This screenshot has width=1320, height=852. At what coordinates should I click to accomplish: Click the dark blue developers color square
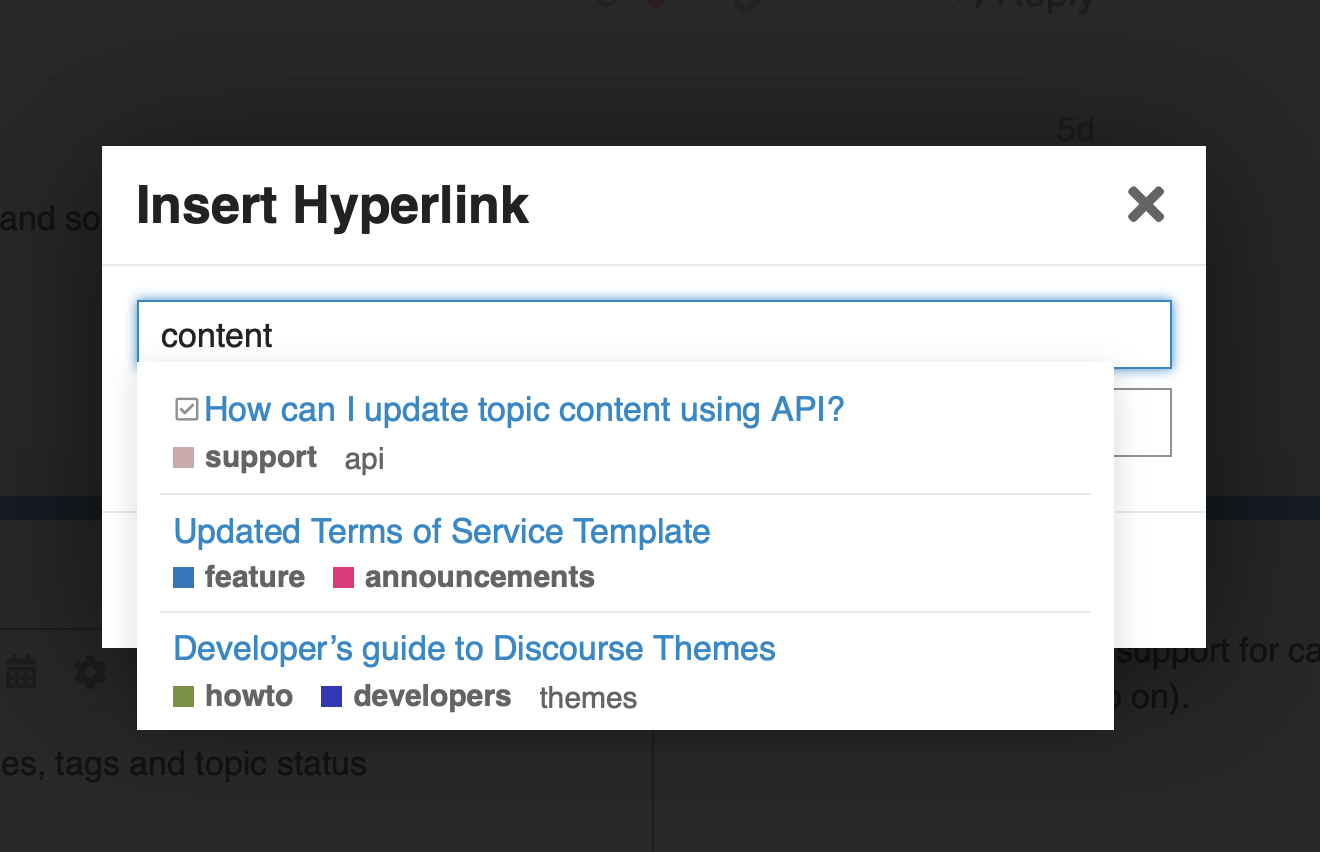point(332,696)
